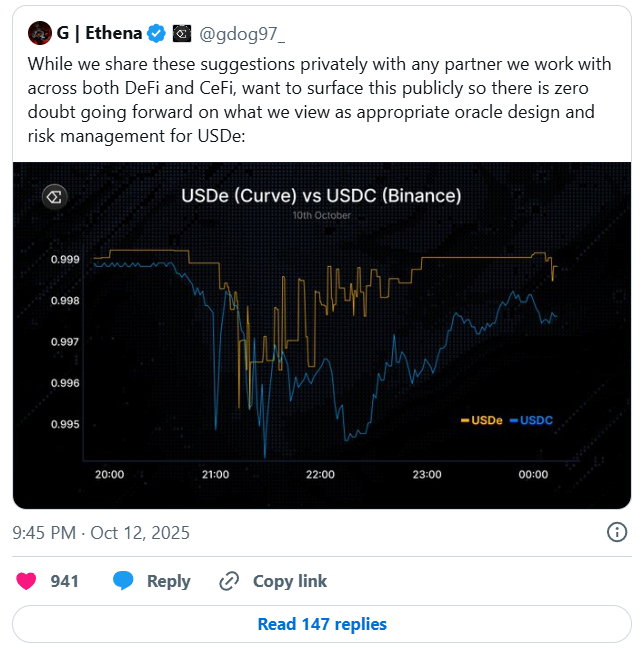Click the Copy link text

pos(290,580)
